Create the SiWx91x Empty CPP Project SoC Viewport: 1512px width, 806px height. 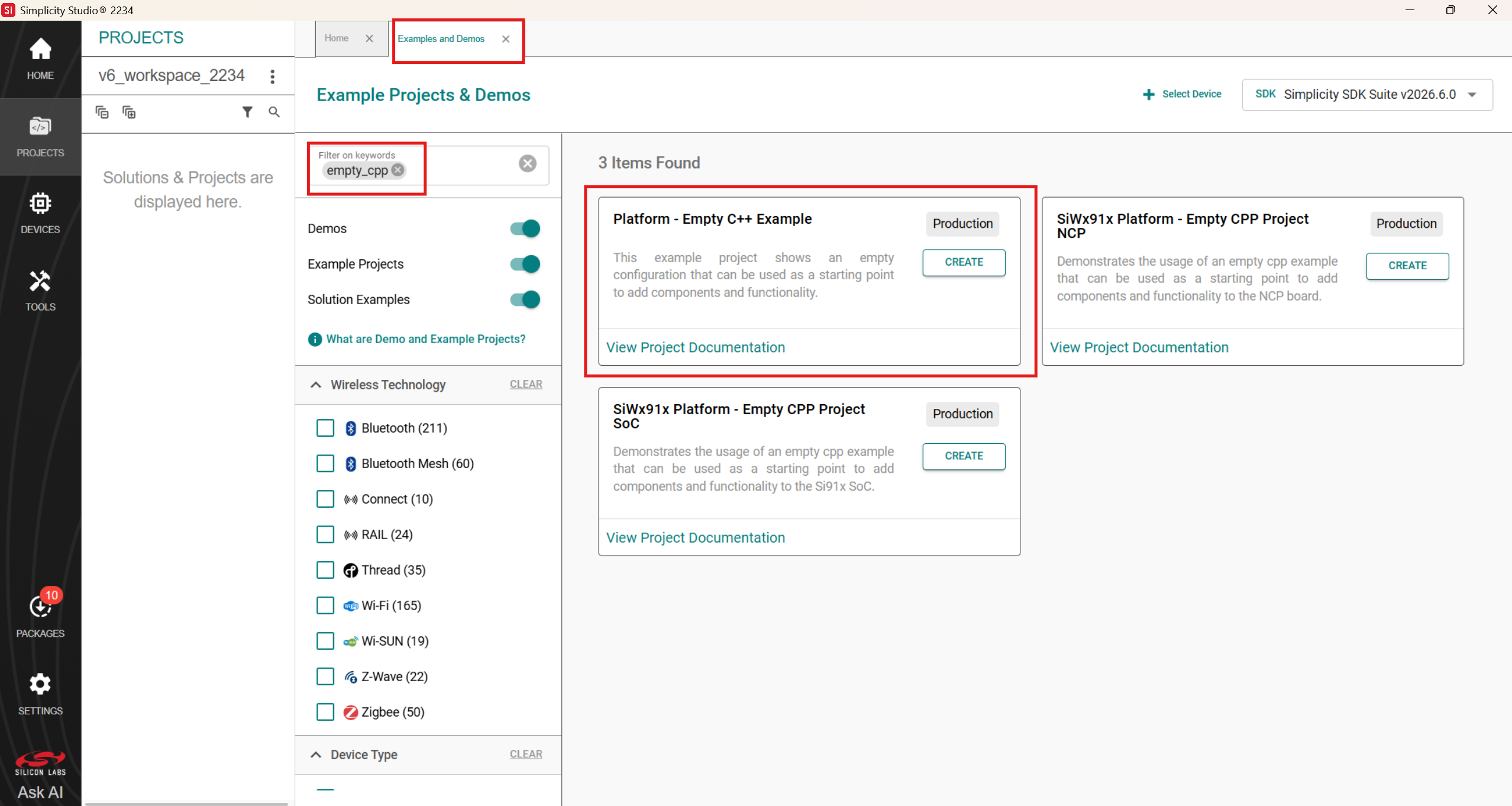(x=964, y=456)
